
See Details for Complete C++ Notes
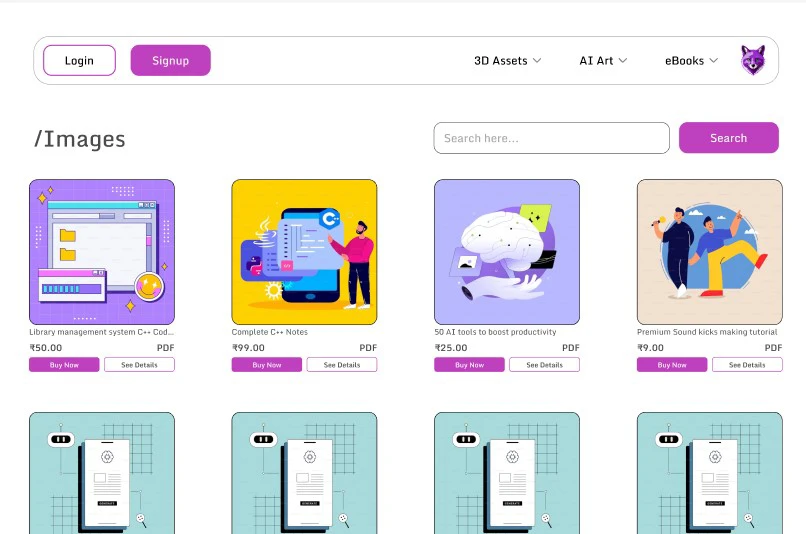[342, 364]
